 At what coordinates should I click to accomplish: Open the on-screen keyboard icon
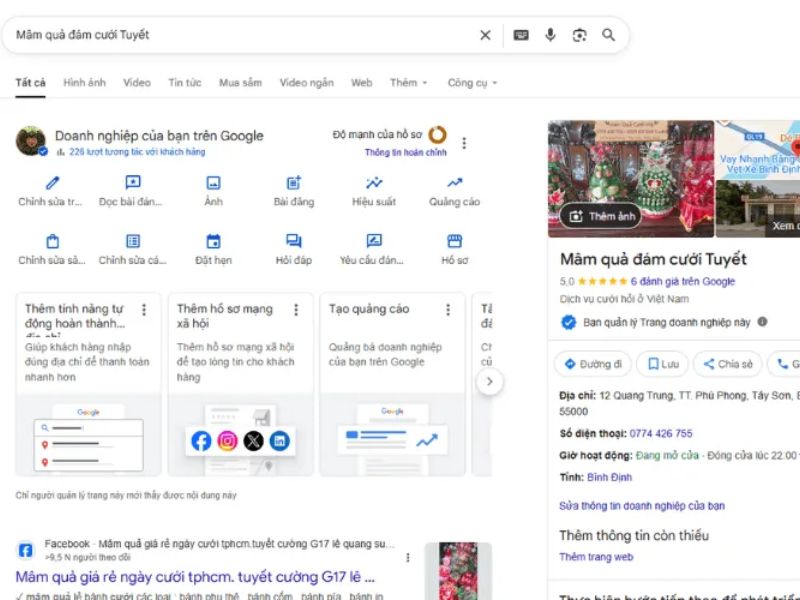tap(521, 35)
